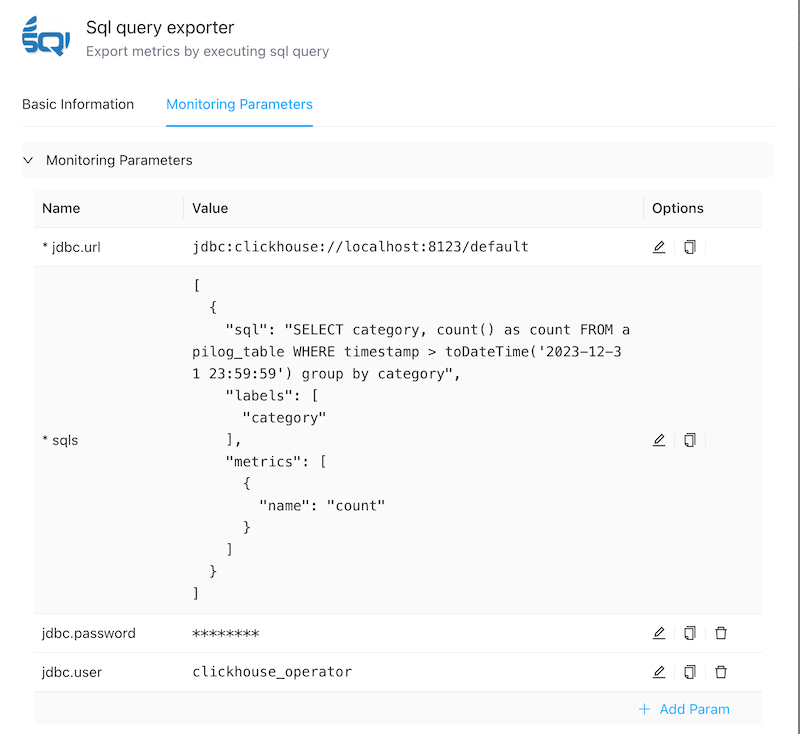Viewport: 800px width, 734px height.
Task: Click the sqls JSON value block
Action: [x=411, y=440]
